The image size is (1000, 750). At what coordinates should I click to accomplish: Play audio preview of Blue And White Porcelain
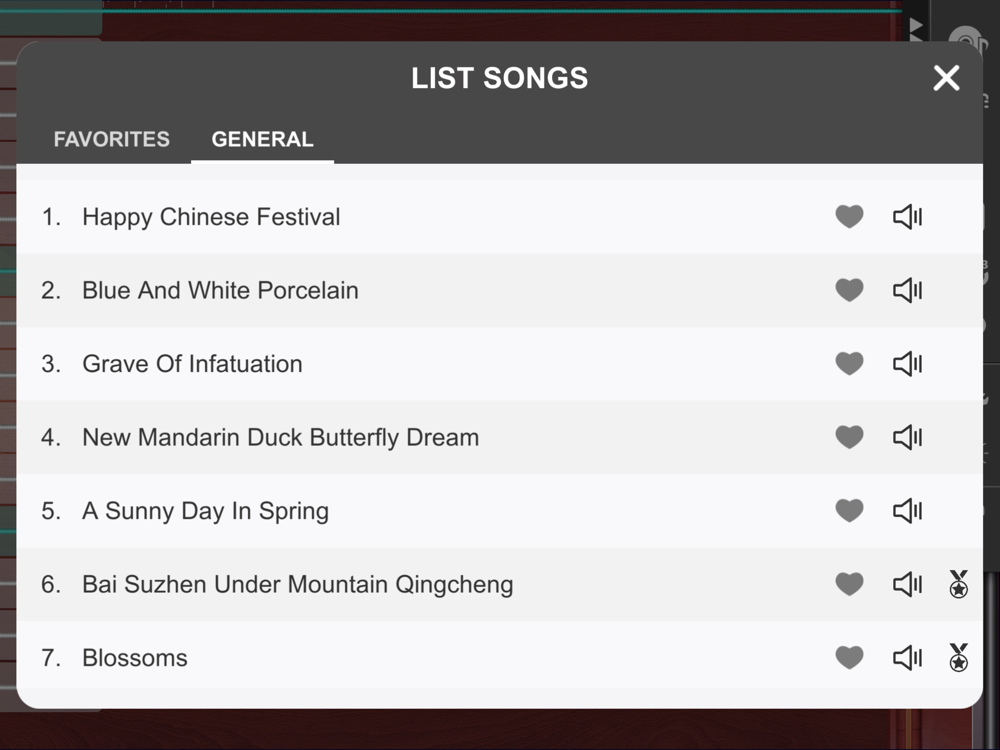click(907, 290)
